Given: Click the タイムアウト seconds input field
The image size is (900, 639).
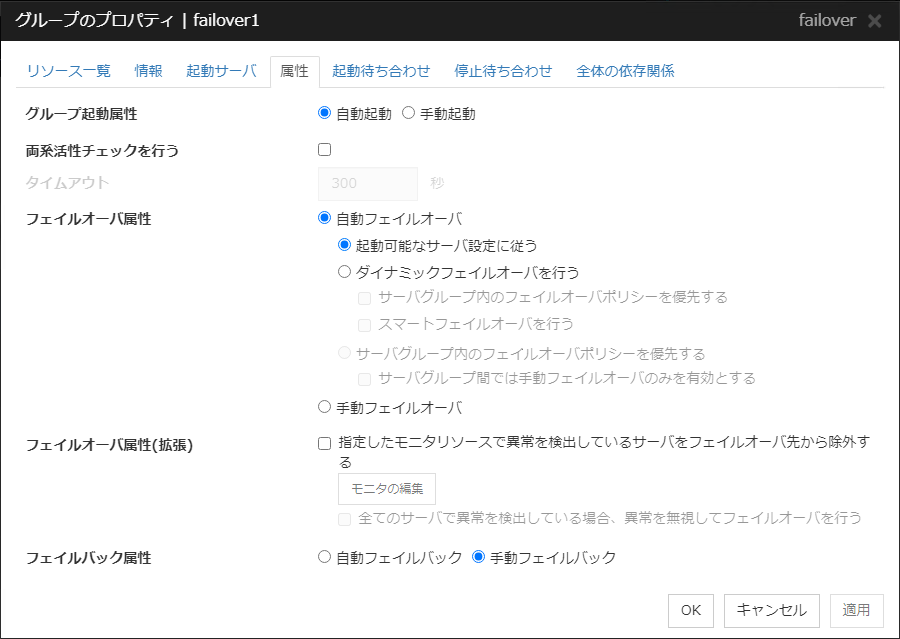Looking at the screenshot, I should pyautogui.click(x=368, y=184).
